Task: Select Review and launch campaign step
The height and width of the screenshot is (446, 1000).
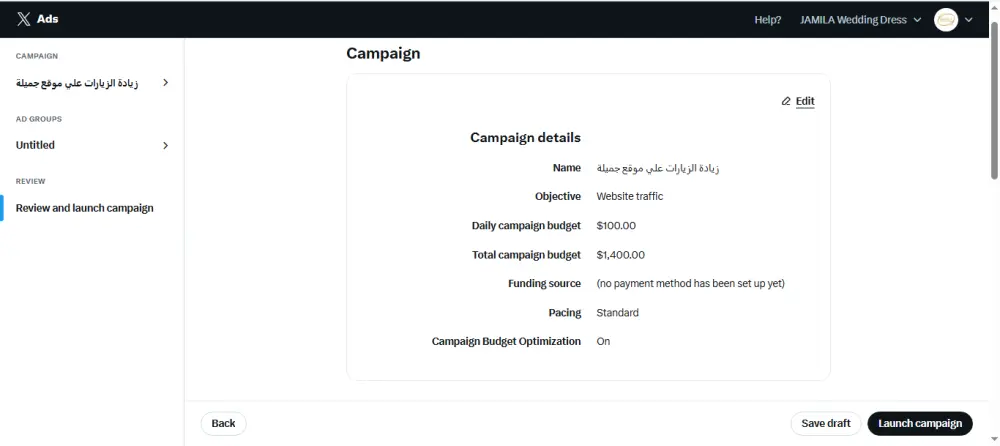Action: (x=85, y=208)
